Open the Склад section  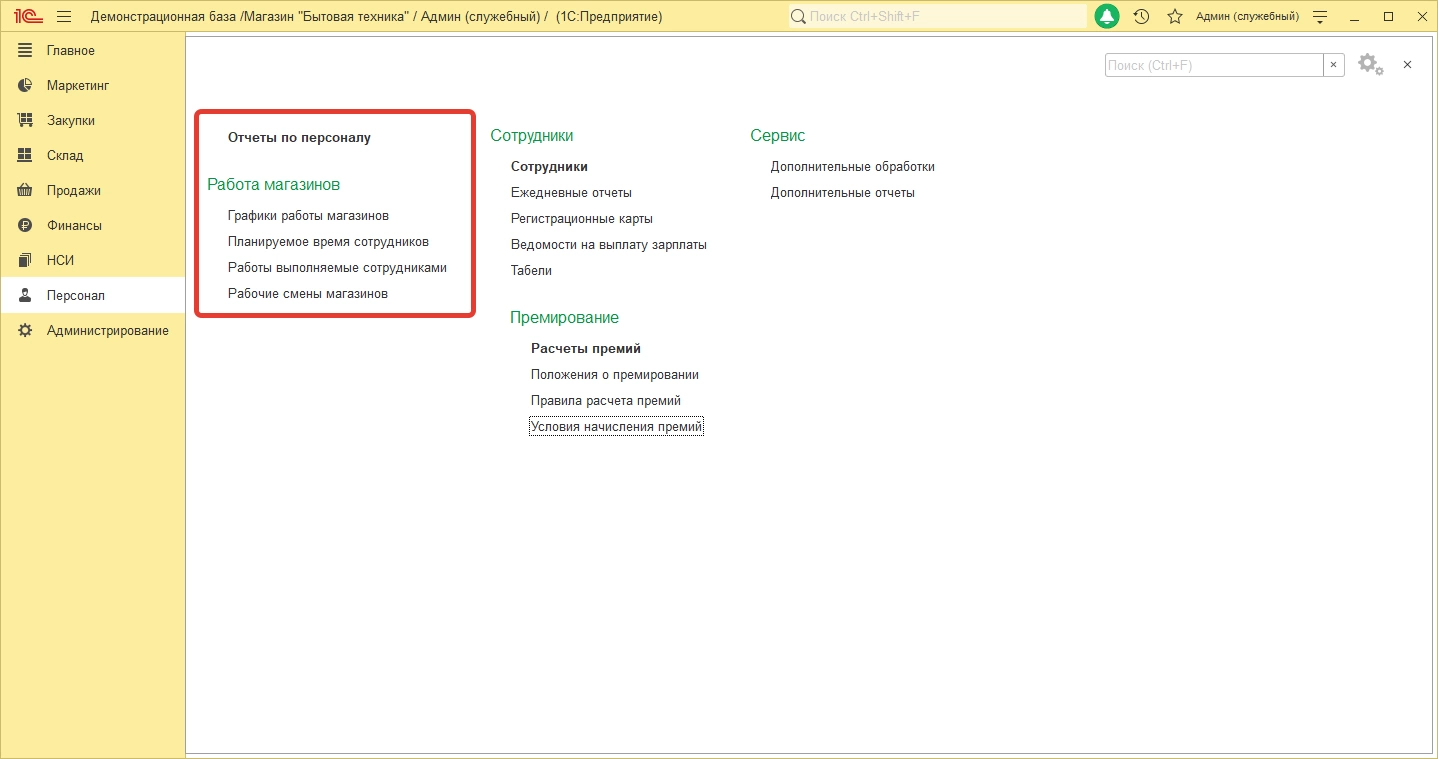click(x=65, y=156)
